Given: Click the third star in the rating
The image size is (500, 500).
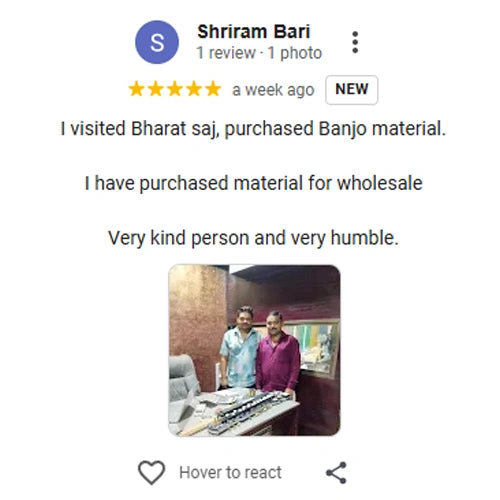Looking at the screenshot, I should (175, 89).
